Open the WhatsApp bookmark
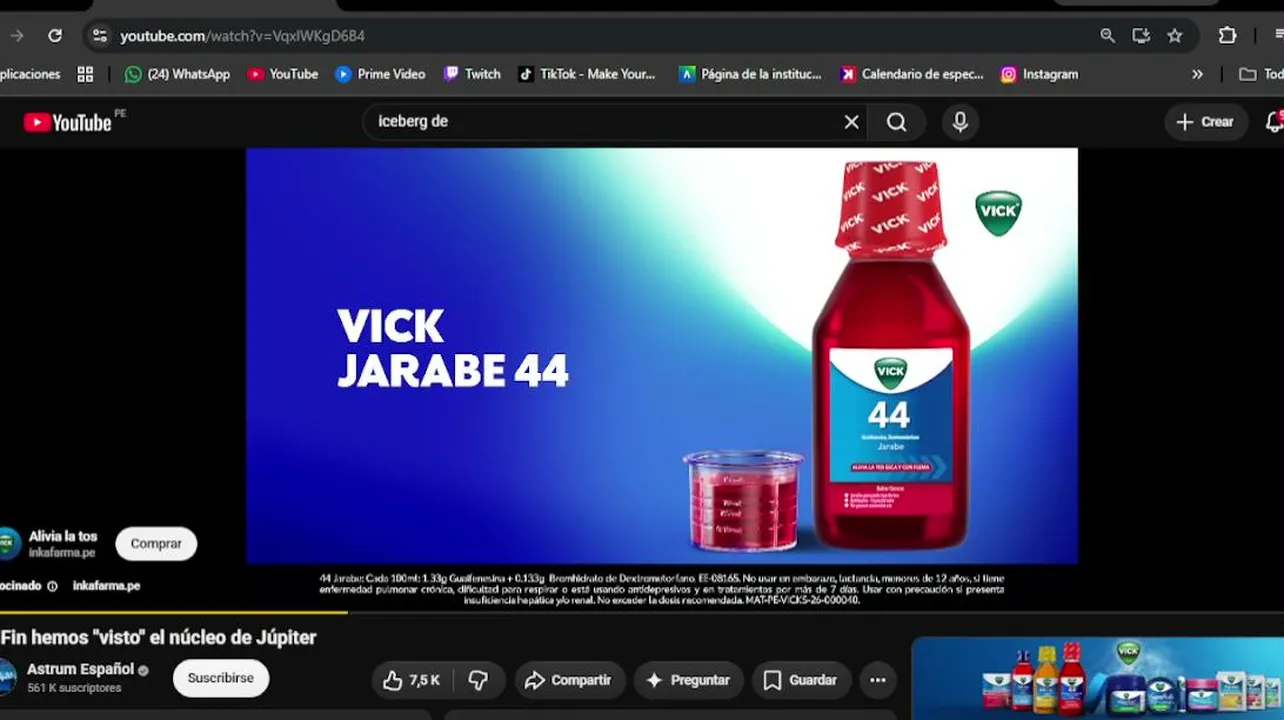The width and height of the screenshot is (1284, 720). click(x=177, y=74)
